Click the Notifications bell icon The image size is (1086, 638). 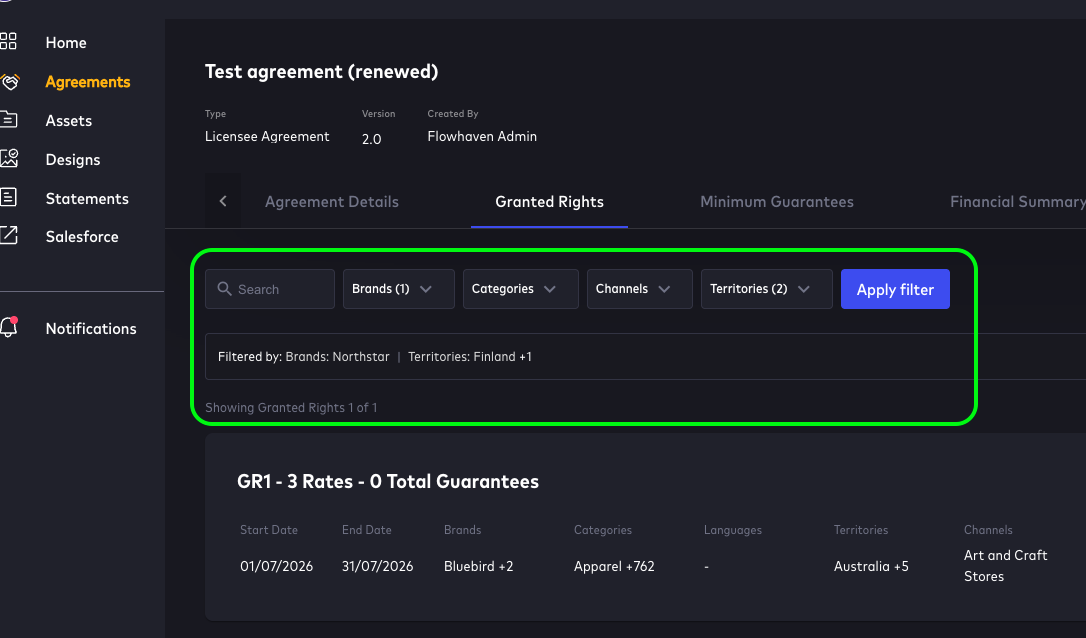pos(9,327)
